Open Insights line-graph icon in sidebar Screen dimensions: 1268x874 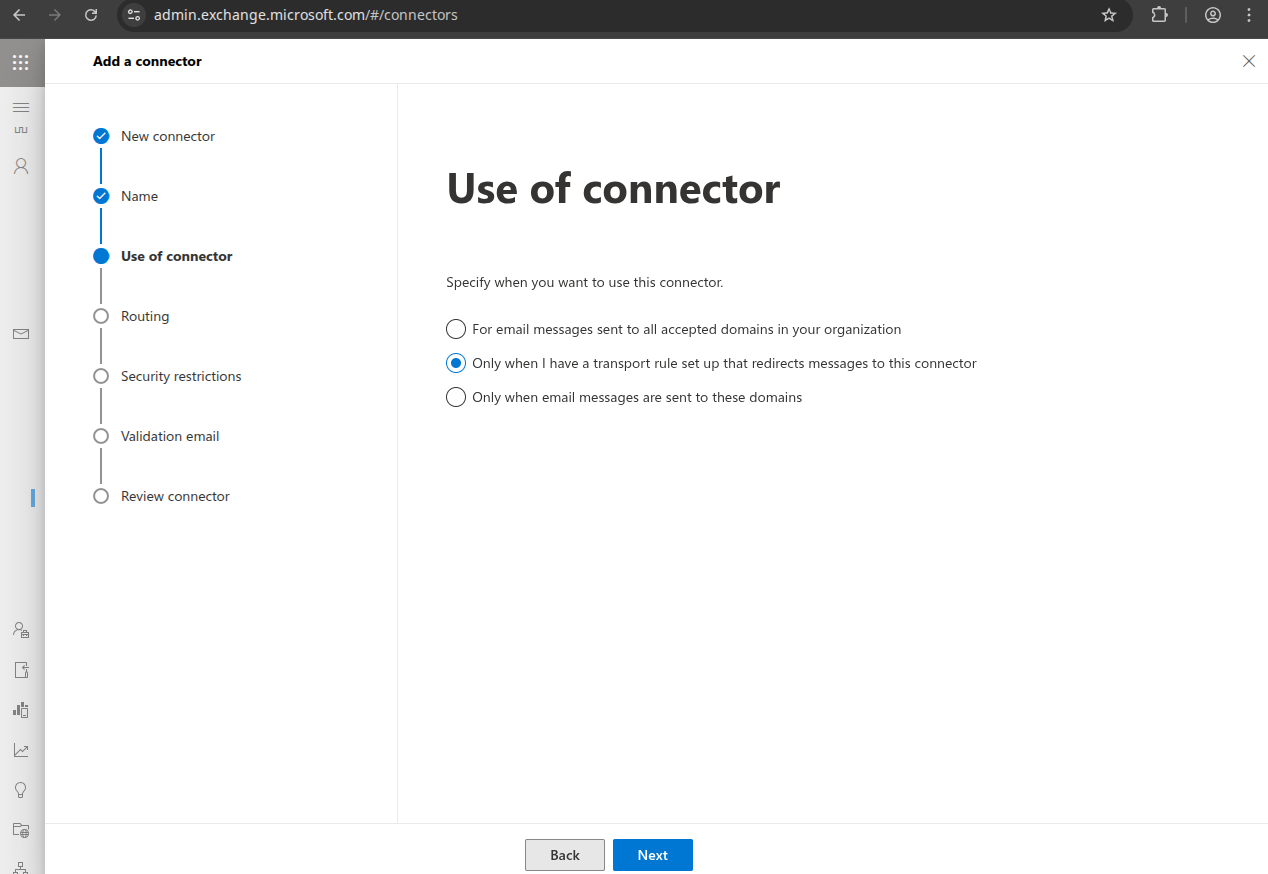coord(21,750)
